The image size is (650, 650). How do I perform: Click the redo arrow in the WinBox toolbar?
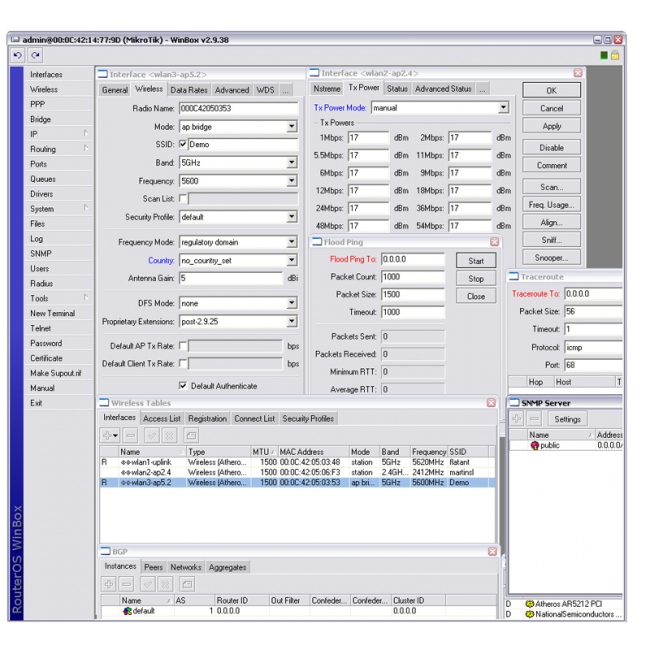(35, 55)
